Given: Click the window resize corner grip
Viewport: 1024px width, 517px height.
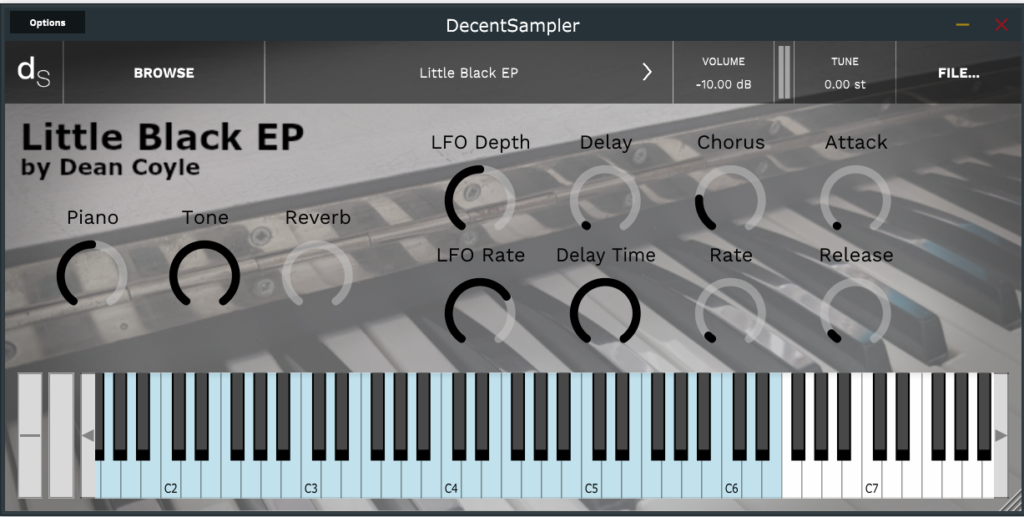Looking at the screenshot, I should pyautogui.click(x=1011, y=501).
